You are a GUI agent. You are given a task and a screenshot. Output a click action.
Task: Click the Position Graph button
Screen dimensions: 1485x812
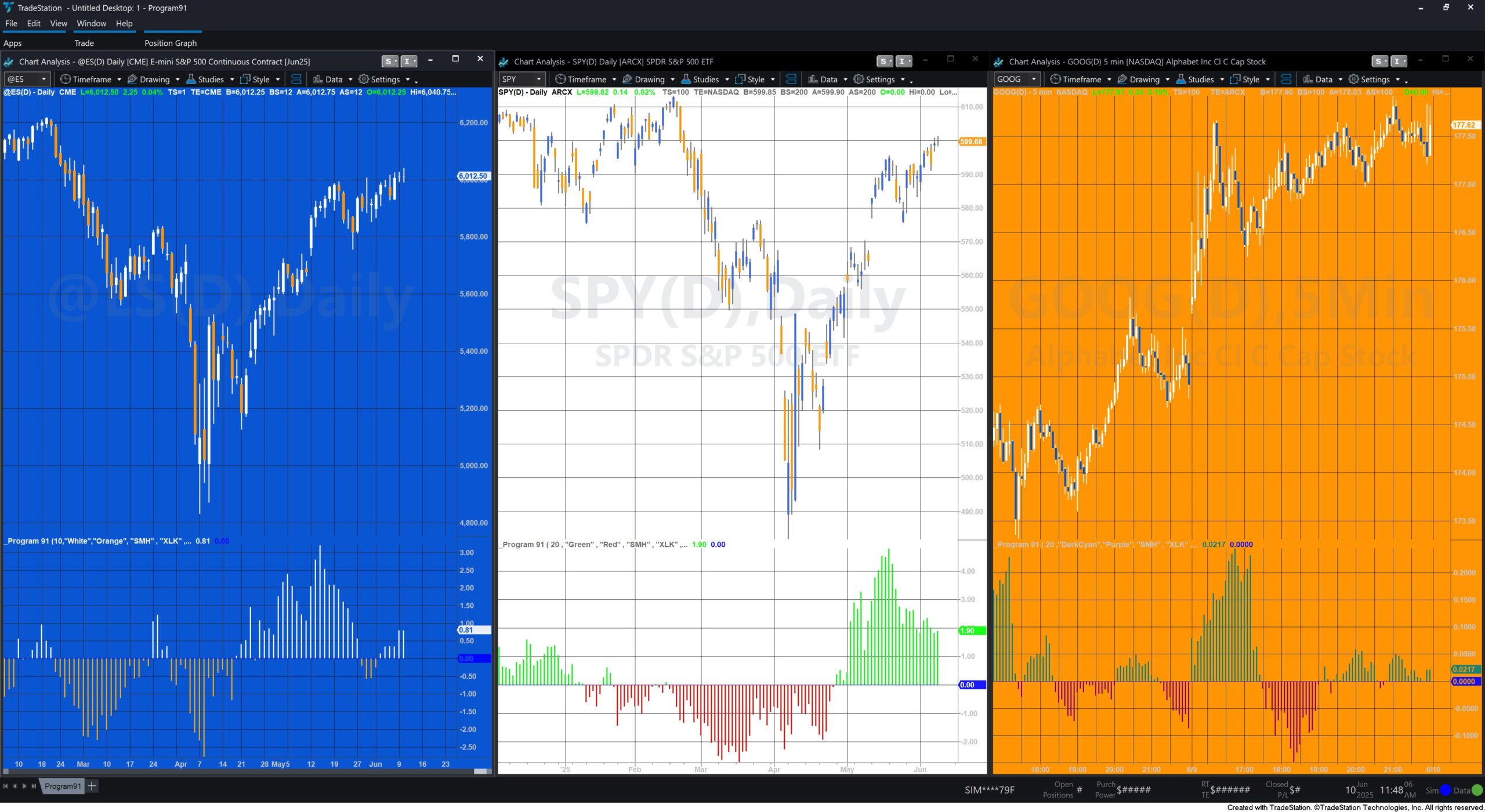170,43
